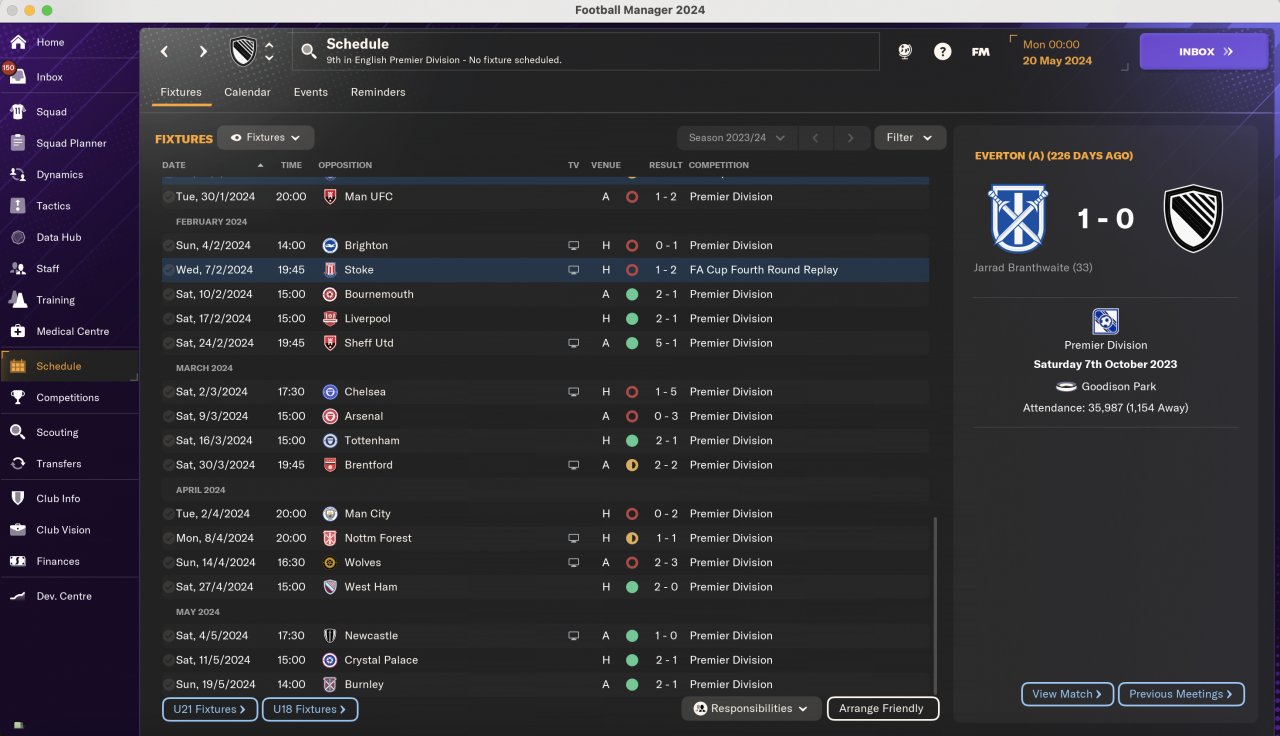Open the Medical Centre sidebar icon

point(17,331)
